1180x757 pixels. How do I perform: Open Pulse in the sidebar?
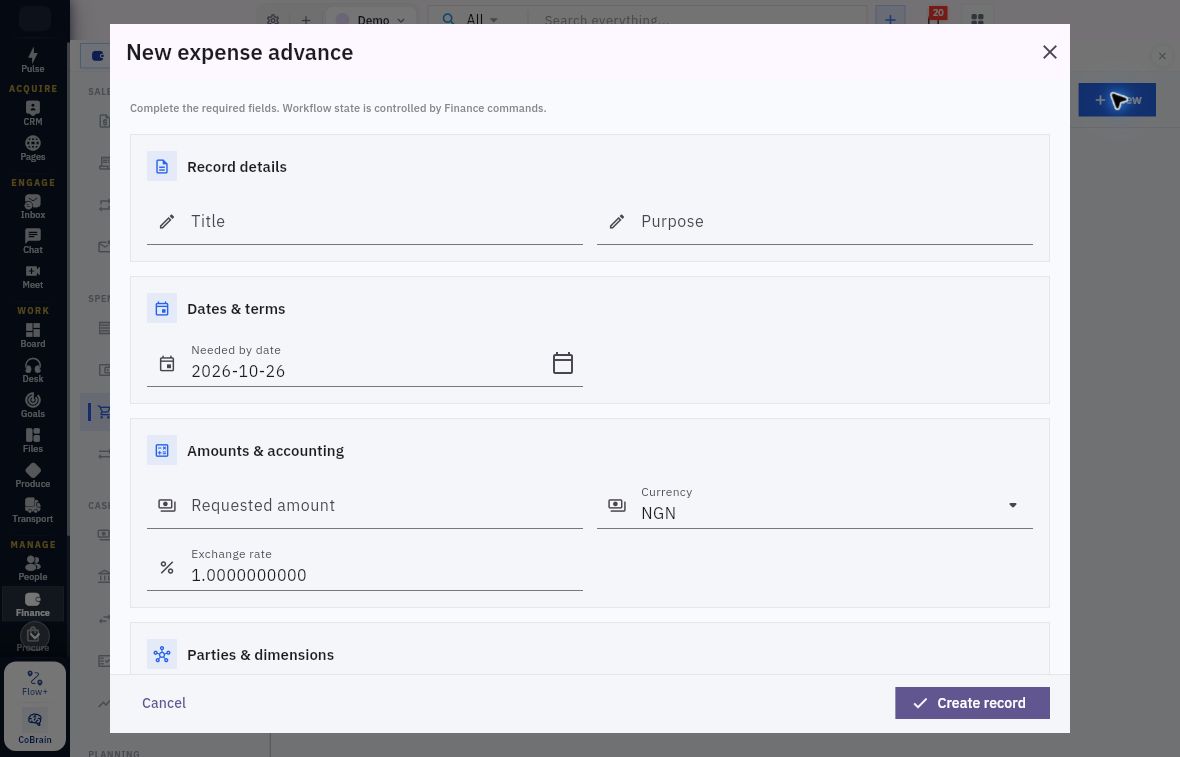tap(32, 60)
